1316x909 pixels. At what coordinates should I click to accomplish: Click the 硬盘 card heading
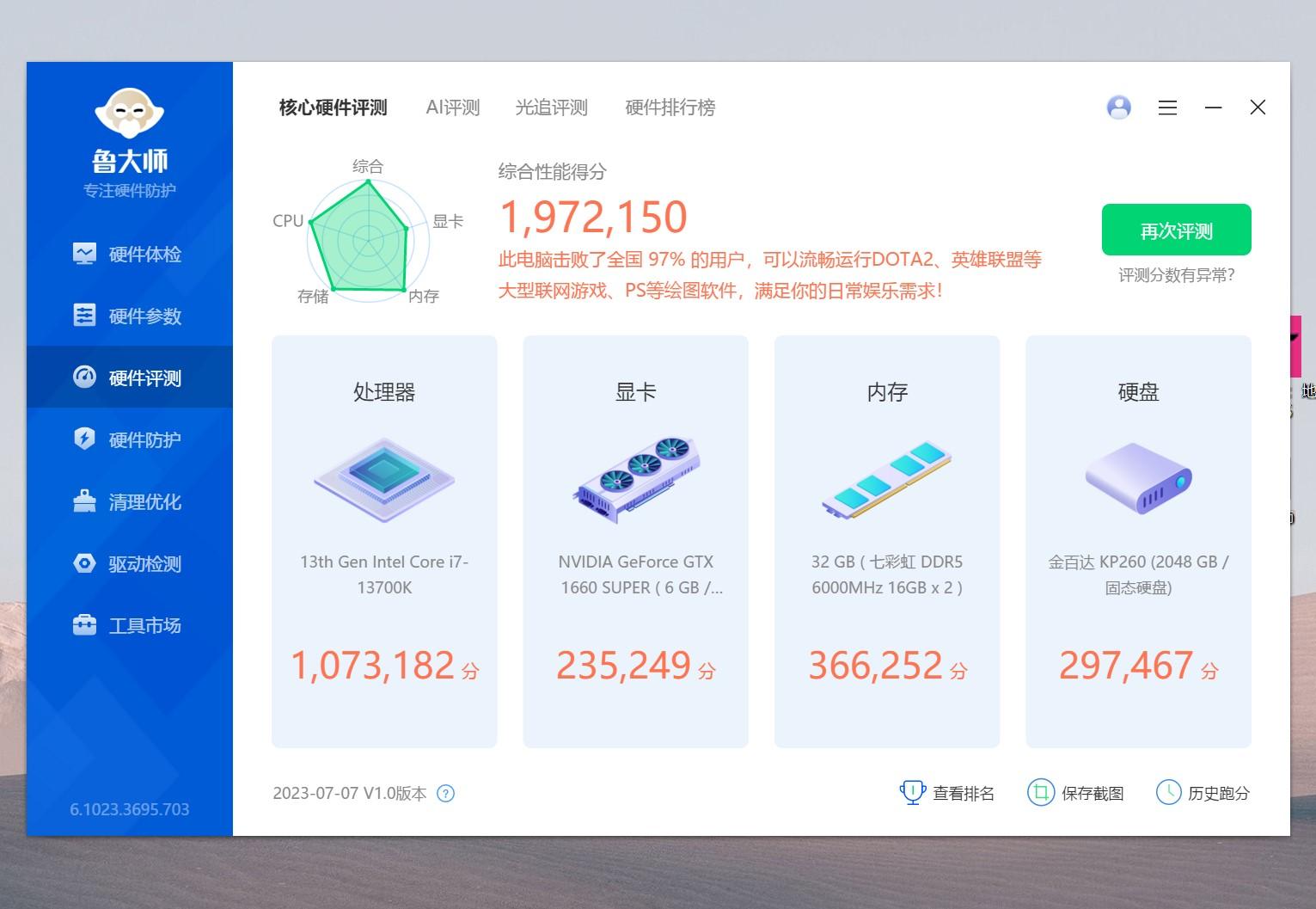(x=1138, y=392)
